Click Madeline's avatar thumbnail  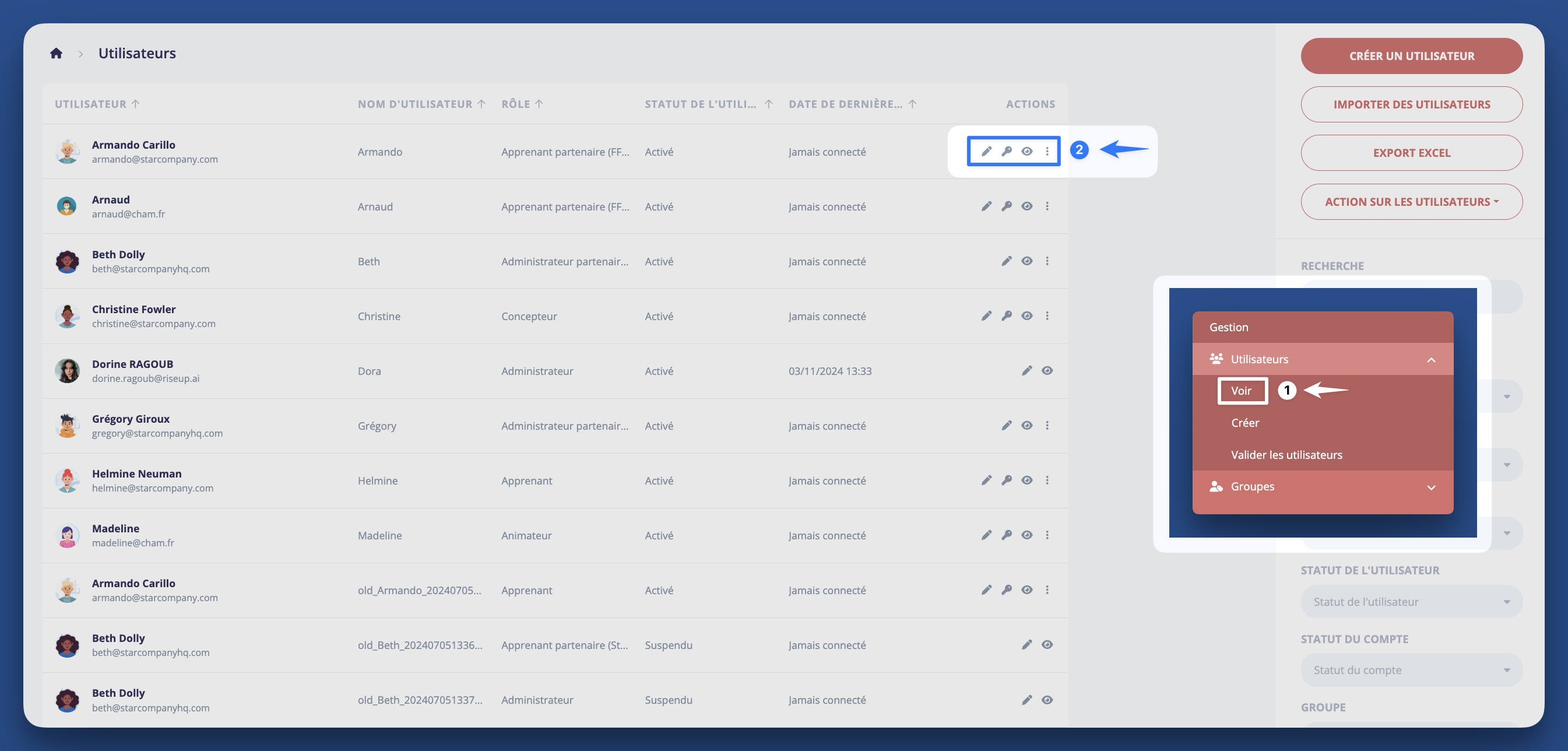(x=67, y=535)
